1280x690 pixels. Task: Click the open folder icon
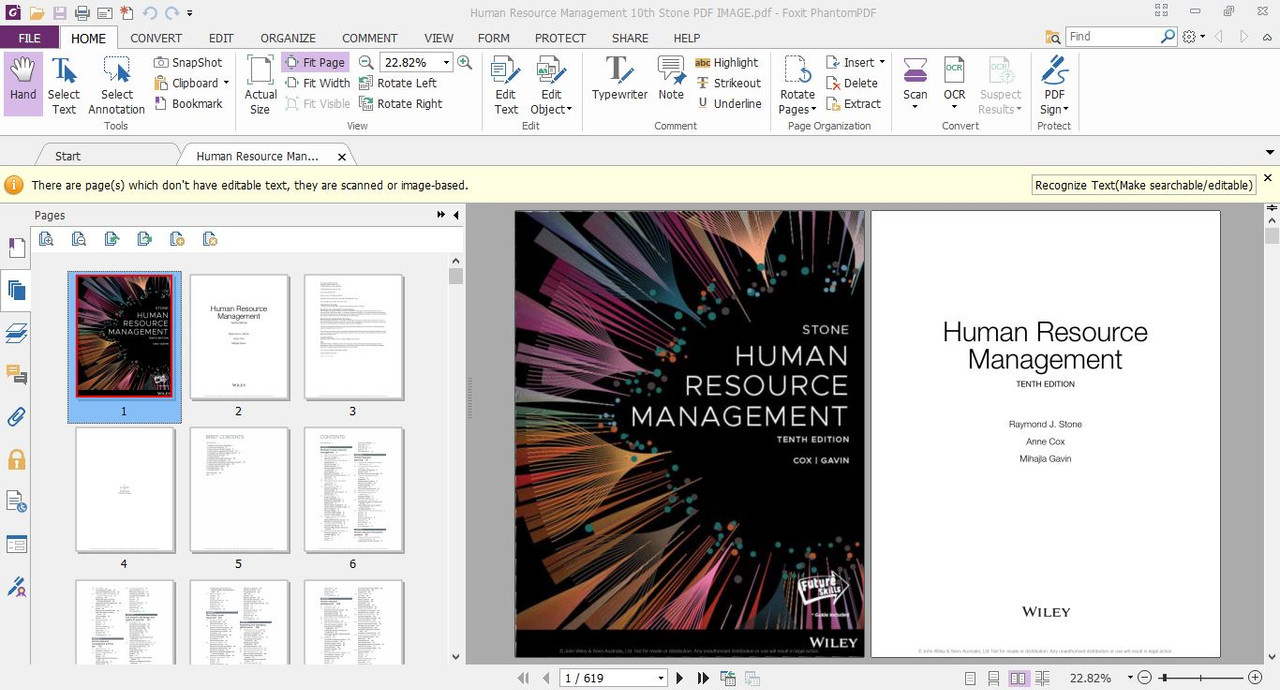pyautogui.click(x=37, y=13)
